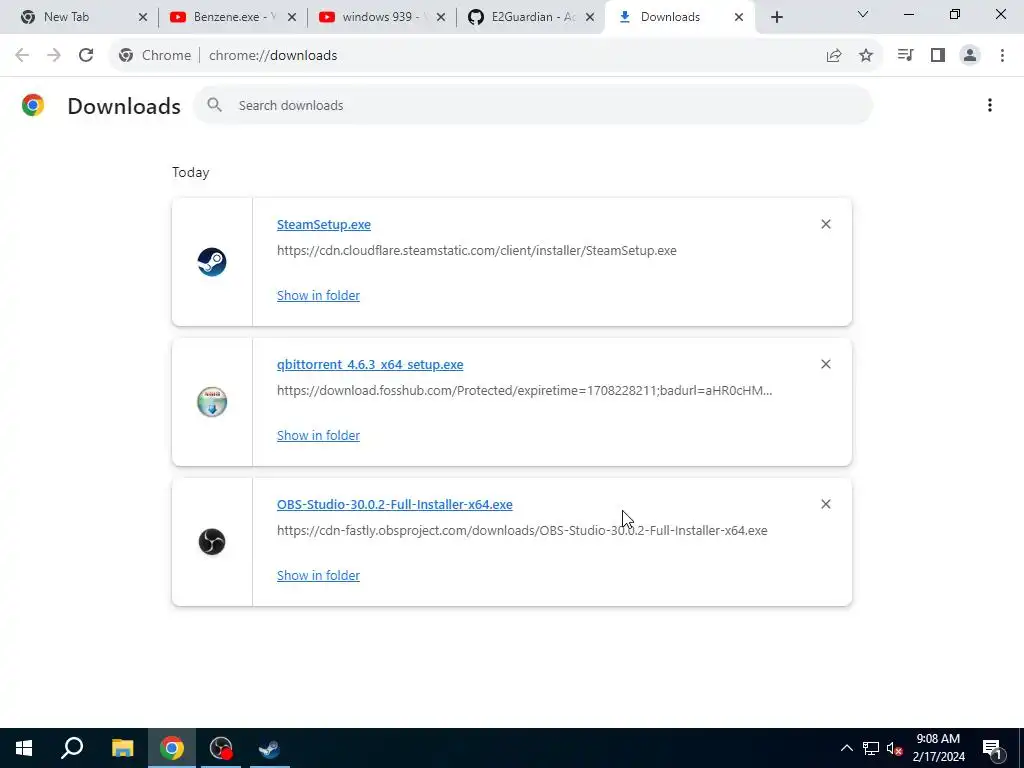Click the Chrome taskbar icon
This screenshot has height=768, width=1024.
pyautogui.click(x=172, y=748)
